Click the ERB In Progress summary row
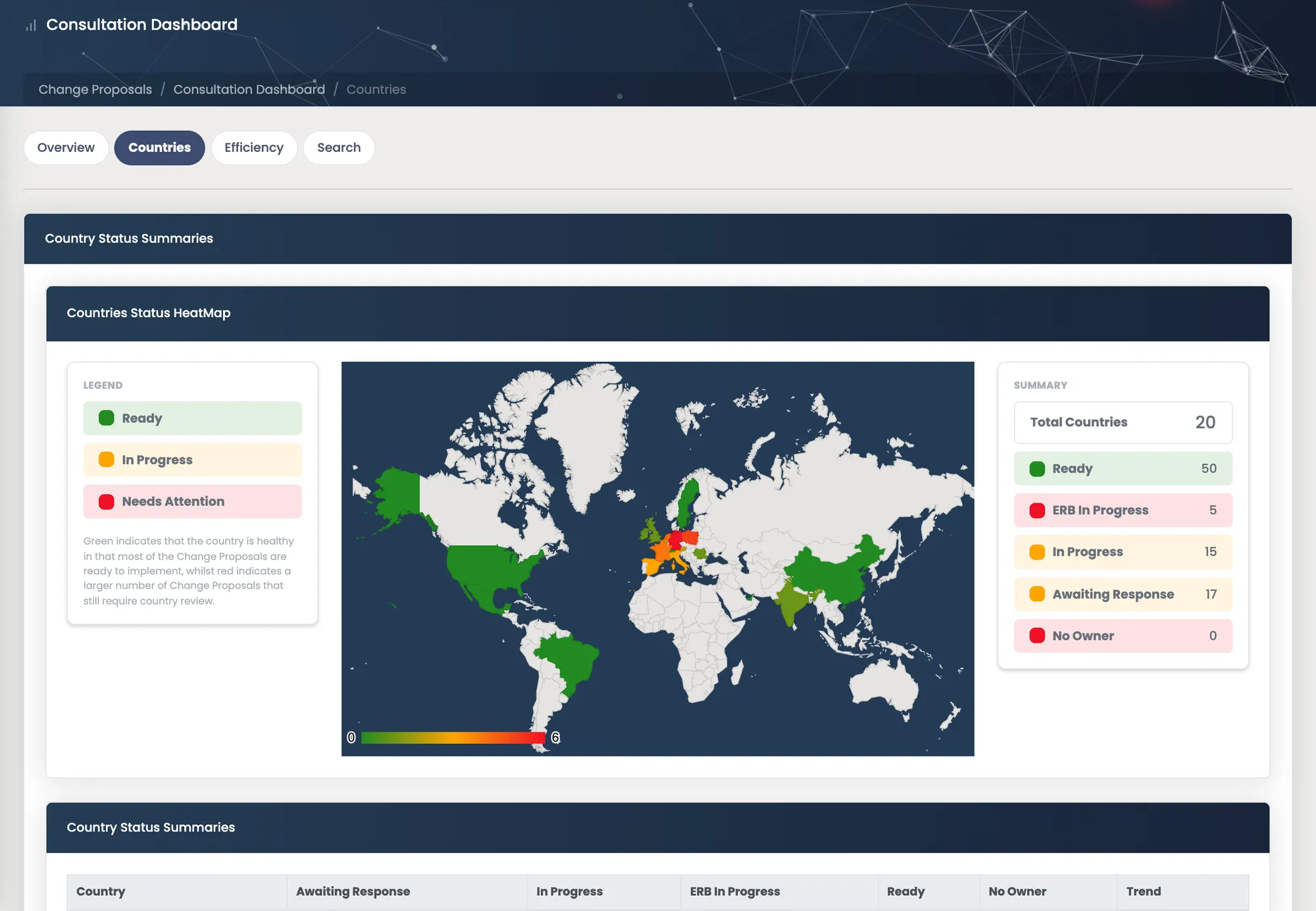 pos(1123,510)
